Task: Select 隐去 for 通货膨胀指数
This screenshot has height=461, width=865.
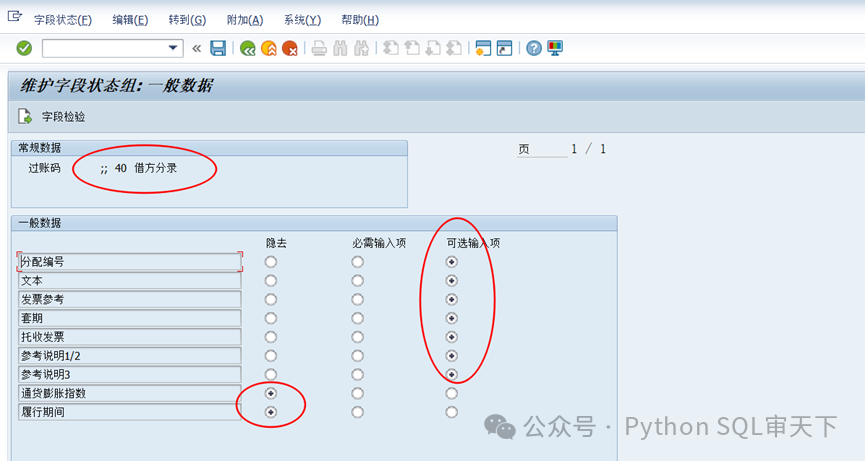Action: (270, 393)
